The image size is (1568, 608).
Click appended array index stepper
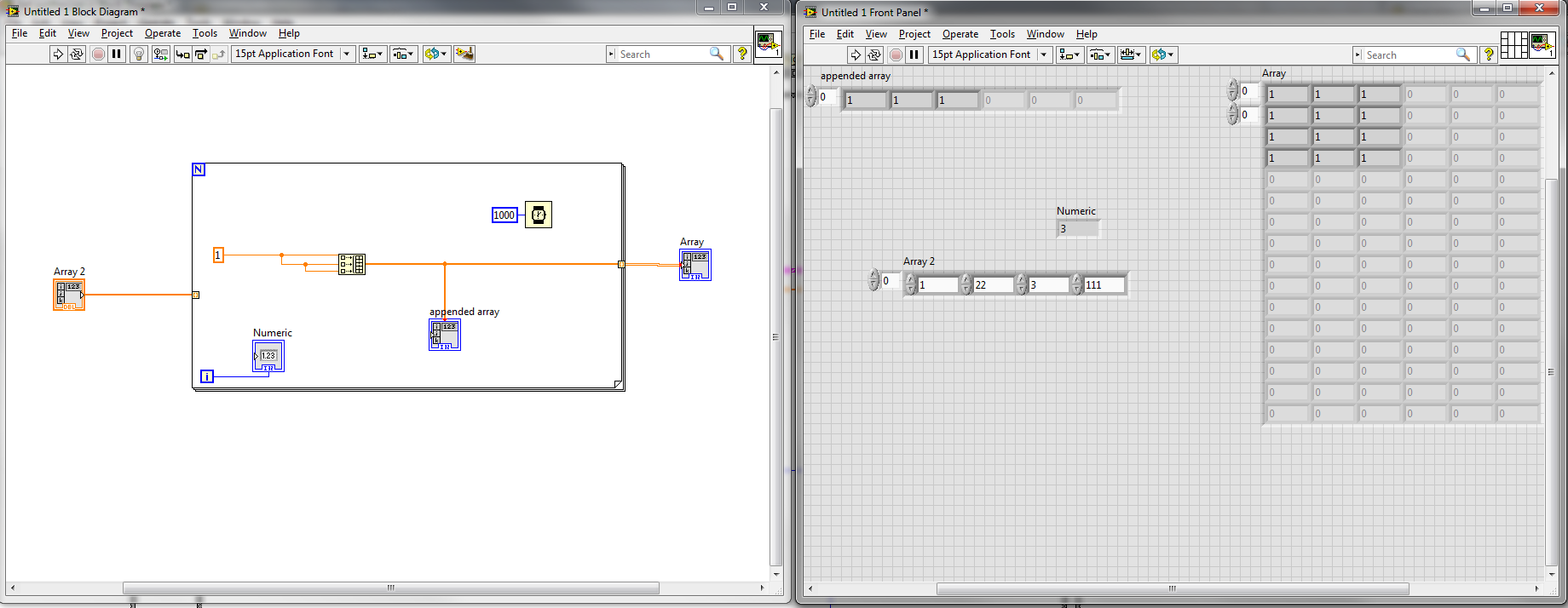tap(811, 97)
